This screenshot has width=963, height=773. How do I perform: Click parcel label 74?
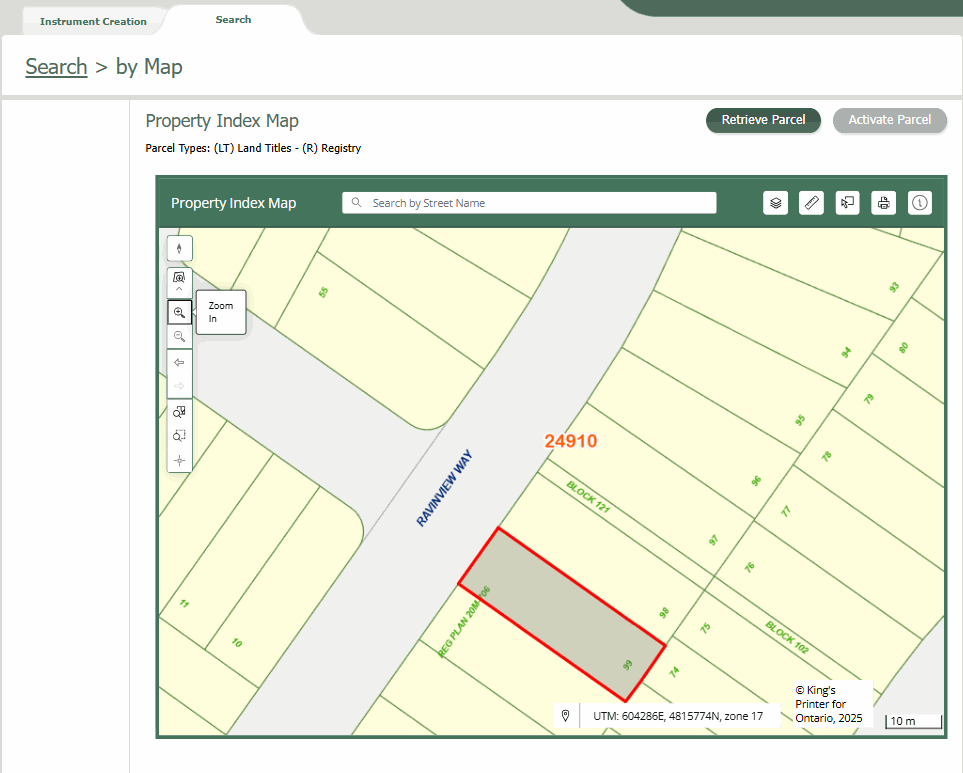674,672
